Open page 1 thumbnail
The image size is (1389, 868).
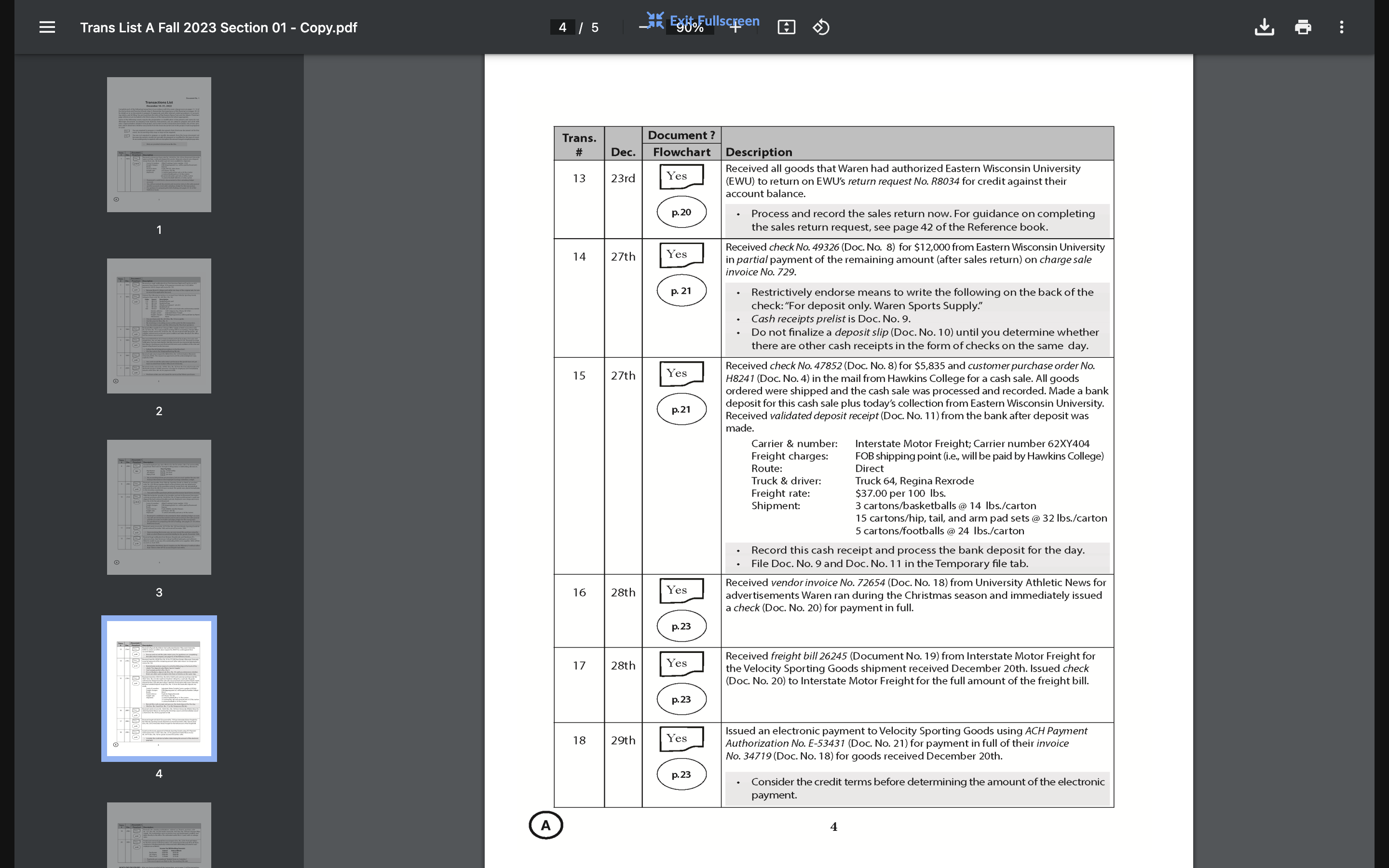pos(159,145)
